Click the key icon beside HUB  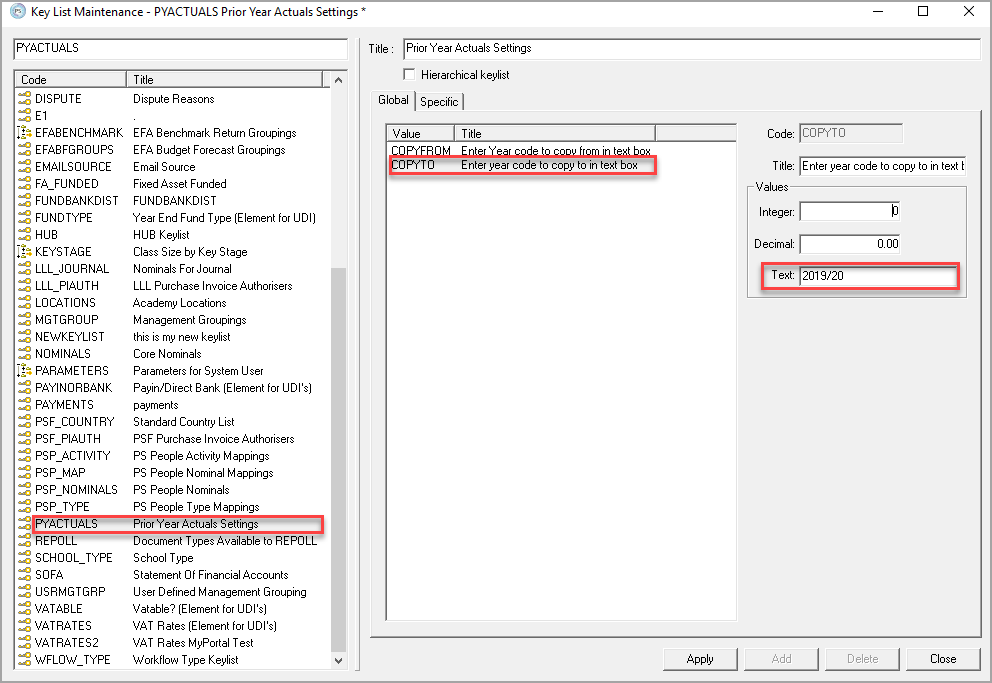[25, 235]
